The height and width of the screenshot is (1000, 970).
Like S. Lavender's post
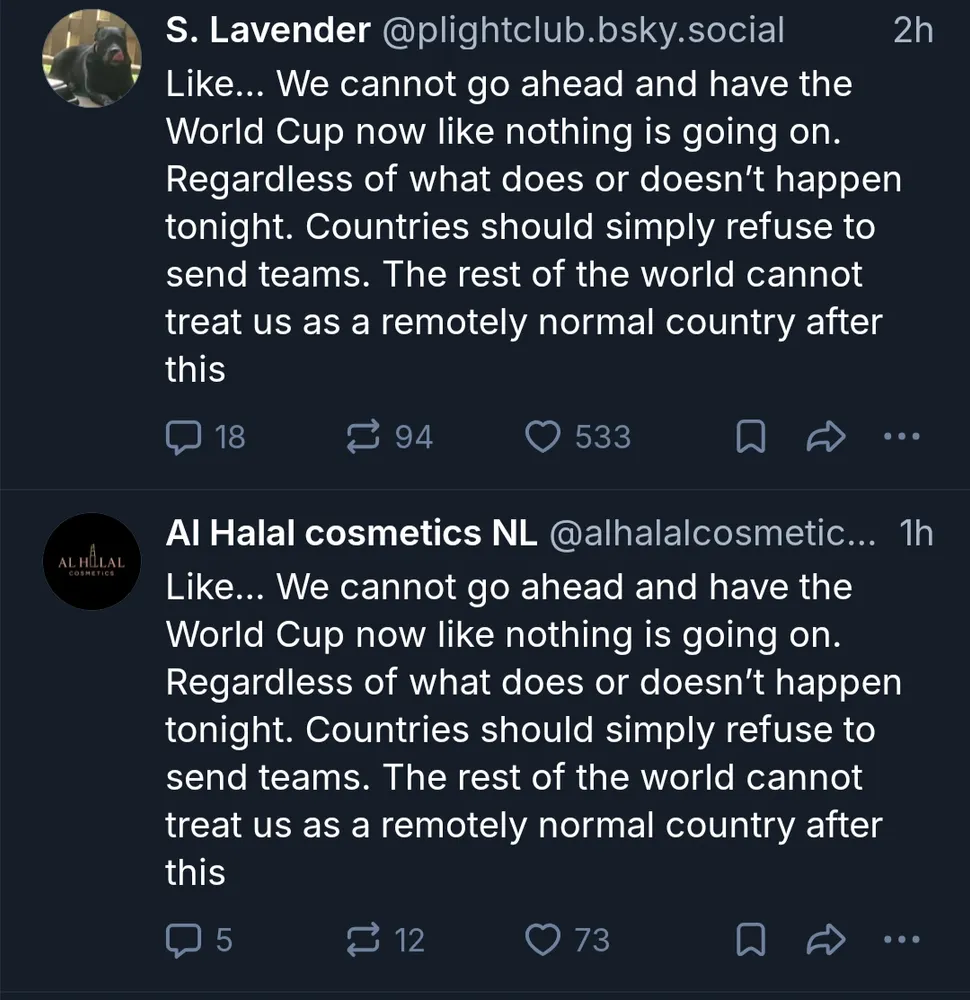542,437
